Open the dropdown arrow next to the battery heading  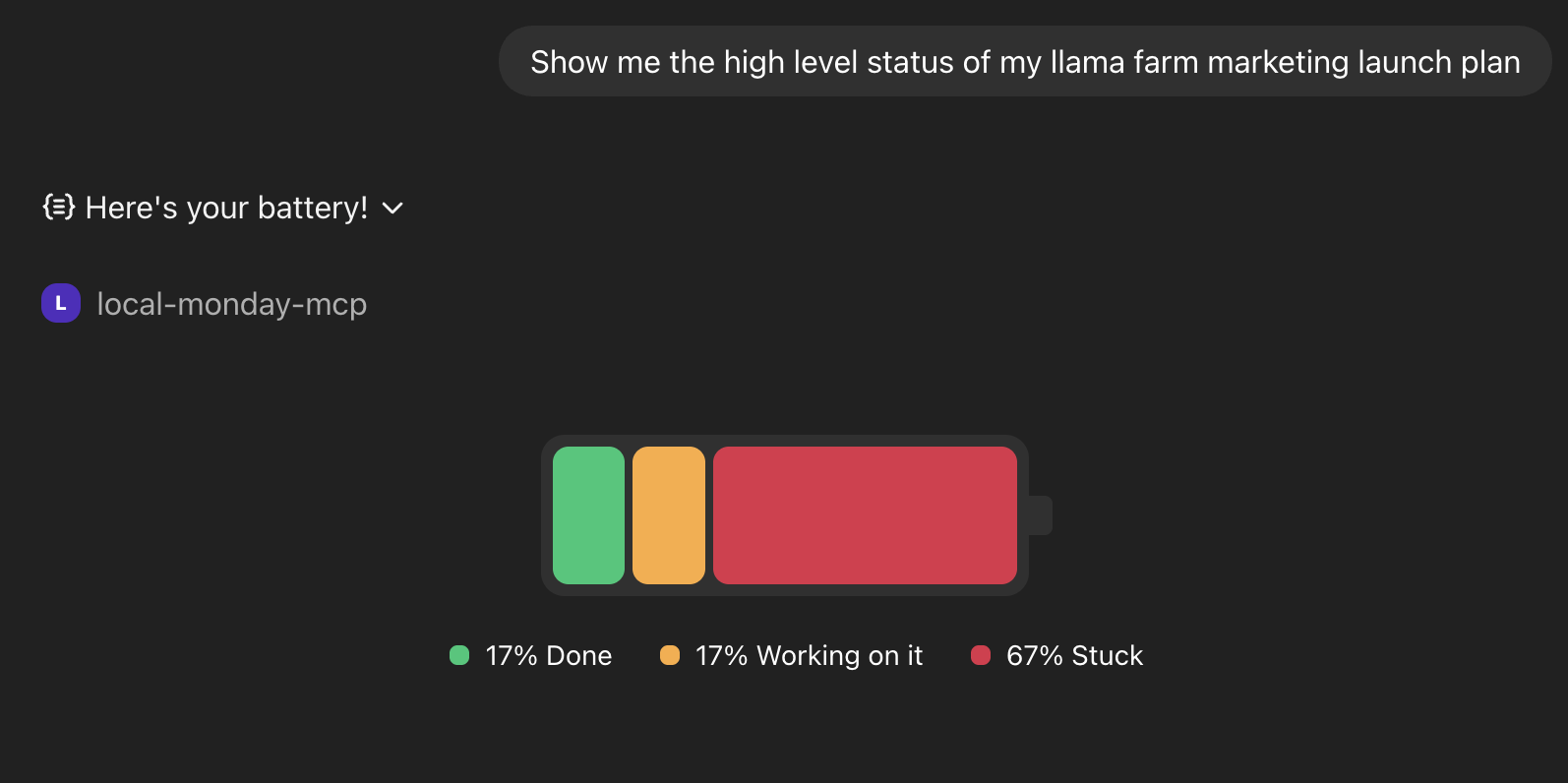pos(392,209)
